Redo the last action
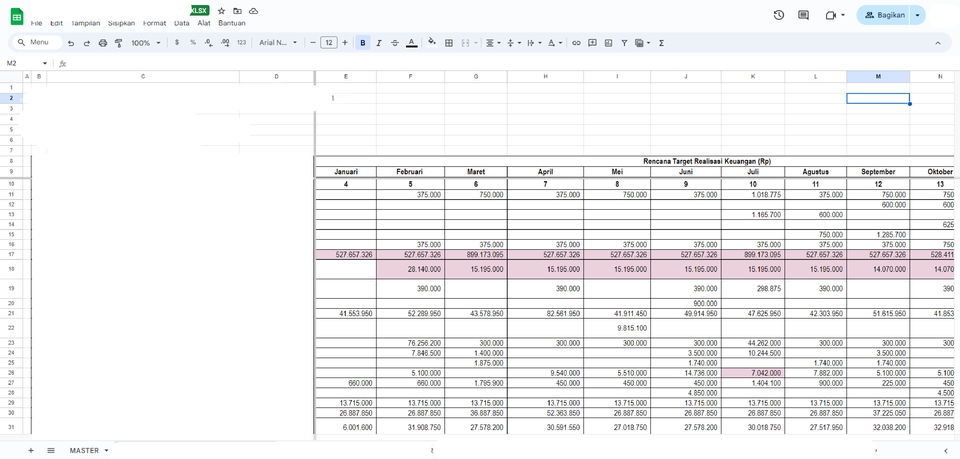 point(87,43)
